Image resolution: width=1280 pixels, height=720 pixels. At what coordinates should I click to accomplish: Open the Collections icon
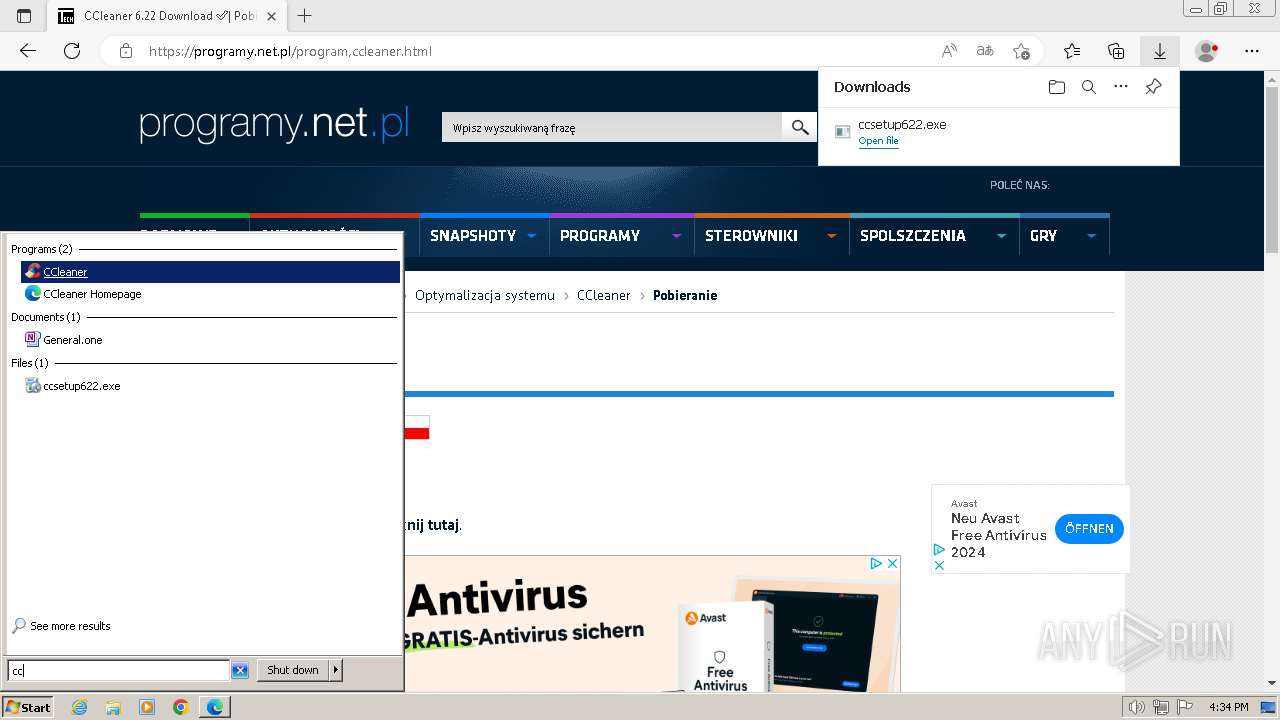pos(1116,51)
